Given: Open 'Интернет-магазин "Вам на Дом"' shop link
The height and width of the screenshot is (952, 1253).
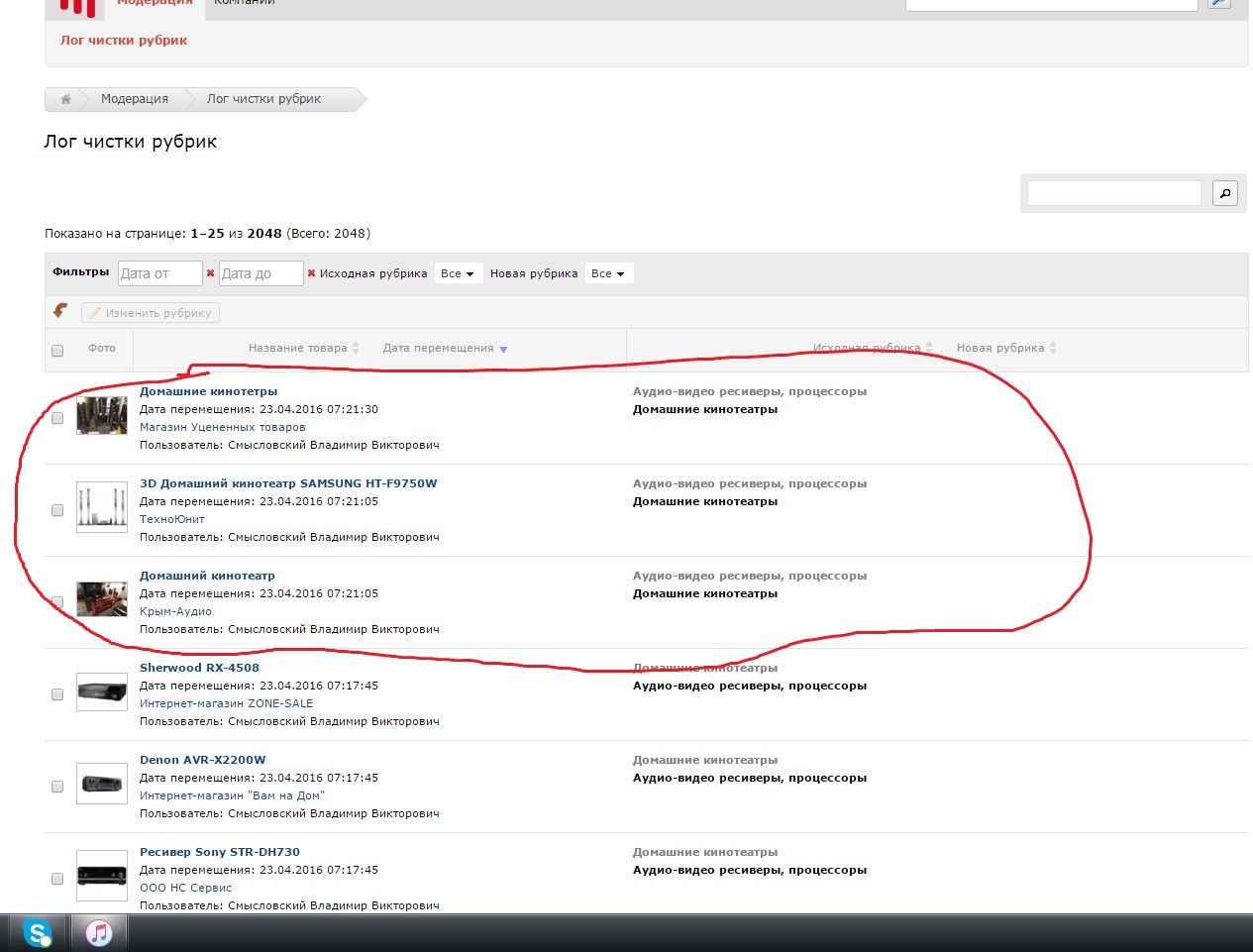Looking at the screenshot, I should [x=232, y=795].
